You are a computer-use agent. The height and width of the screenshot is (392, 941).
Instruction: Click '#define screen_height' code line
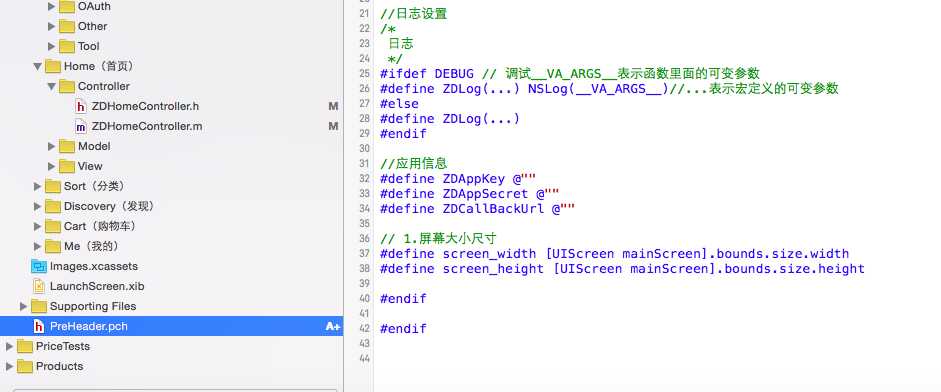click(x=622, y=269)
